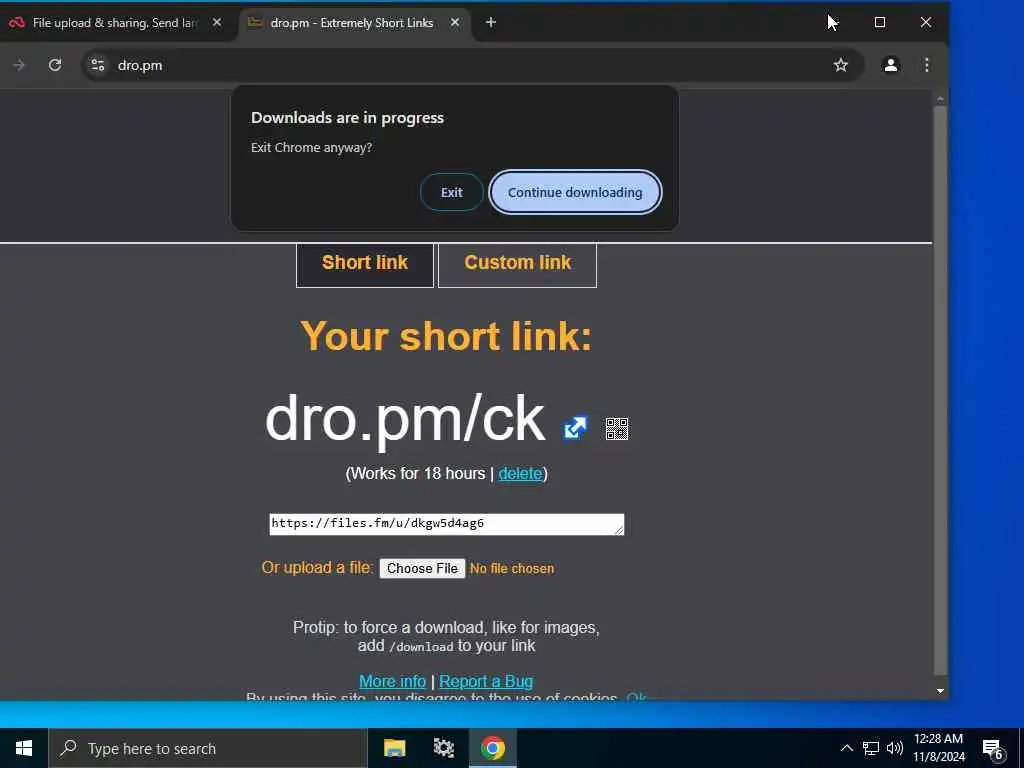1024x768 pixels.
Task: Open the More info link
Action: pyautogui.click(x=392, y=682)
